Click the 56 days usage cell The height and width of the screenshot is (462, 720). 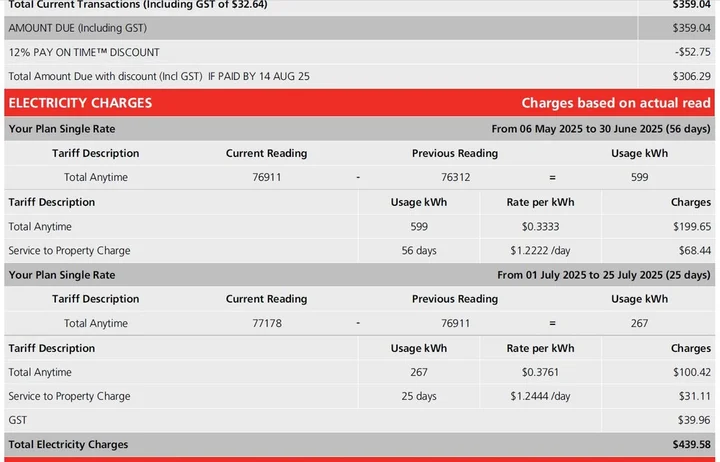coord(419,251)
